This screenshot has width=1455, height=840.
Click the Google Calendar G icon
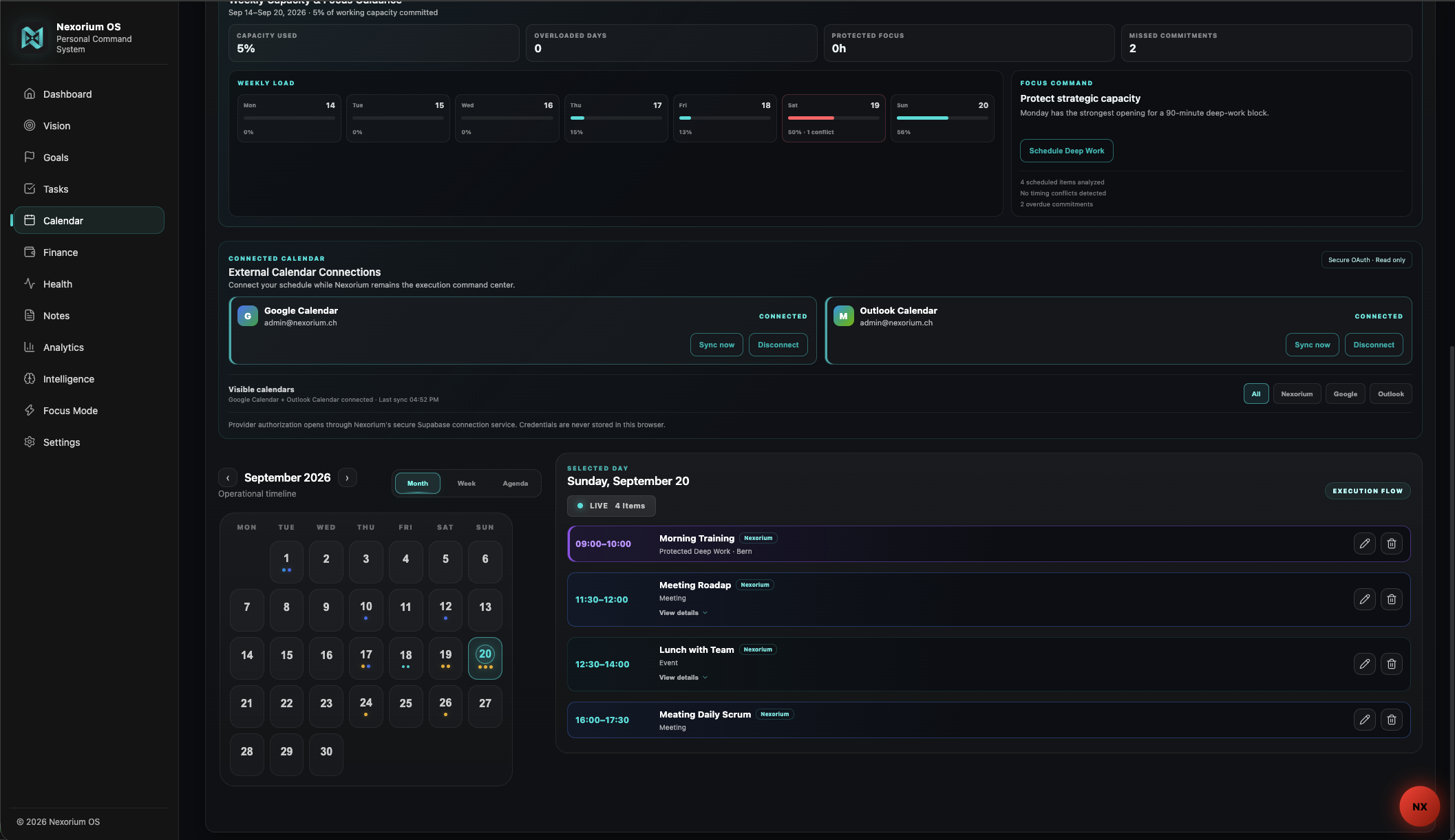[x=248, y=316]
